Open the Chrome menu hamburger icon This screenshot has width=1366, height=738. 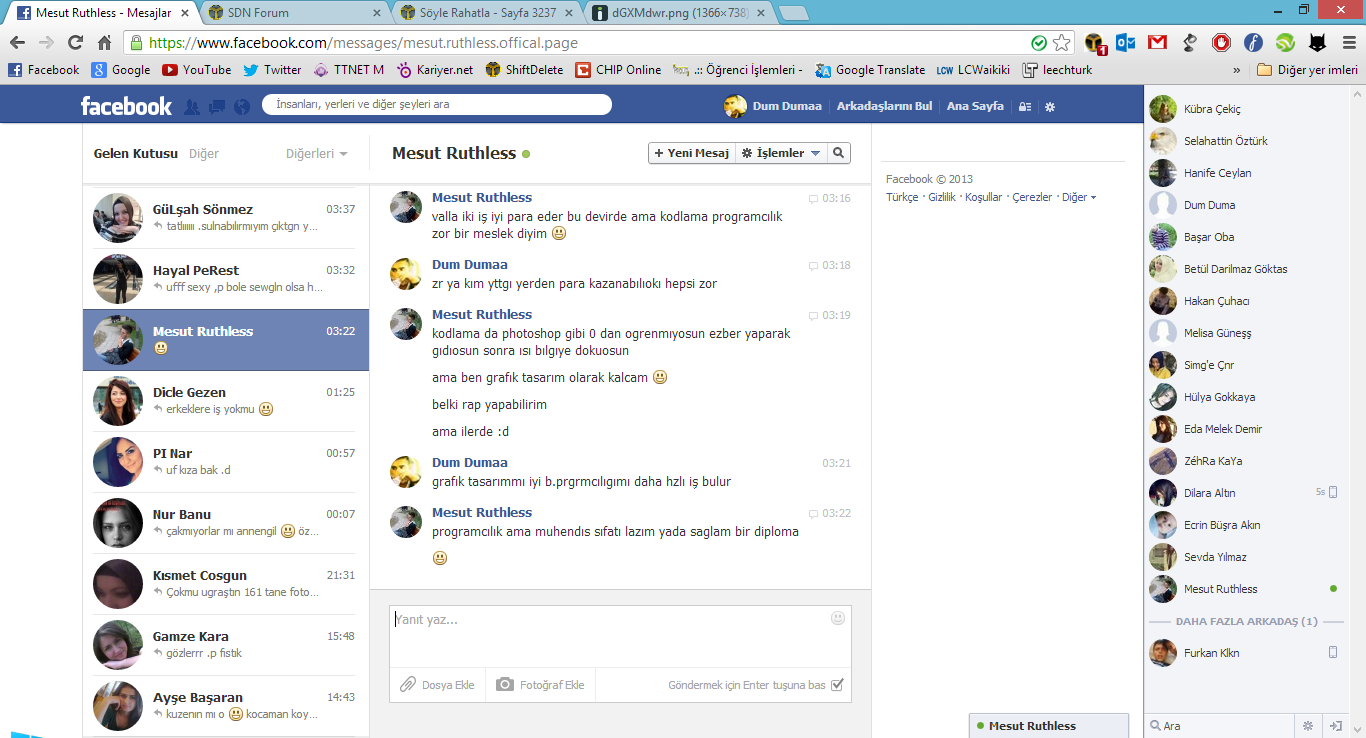(1347, 43)
